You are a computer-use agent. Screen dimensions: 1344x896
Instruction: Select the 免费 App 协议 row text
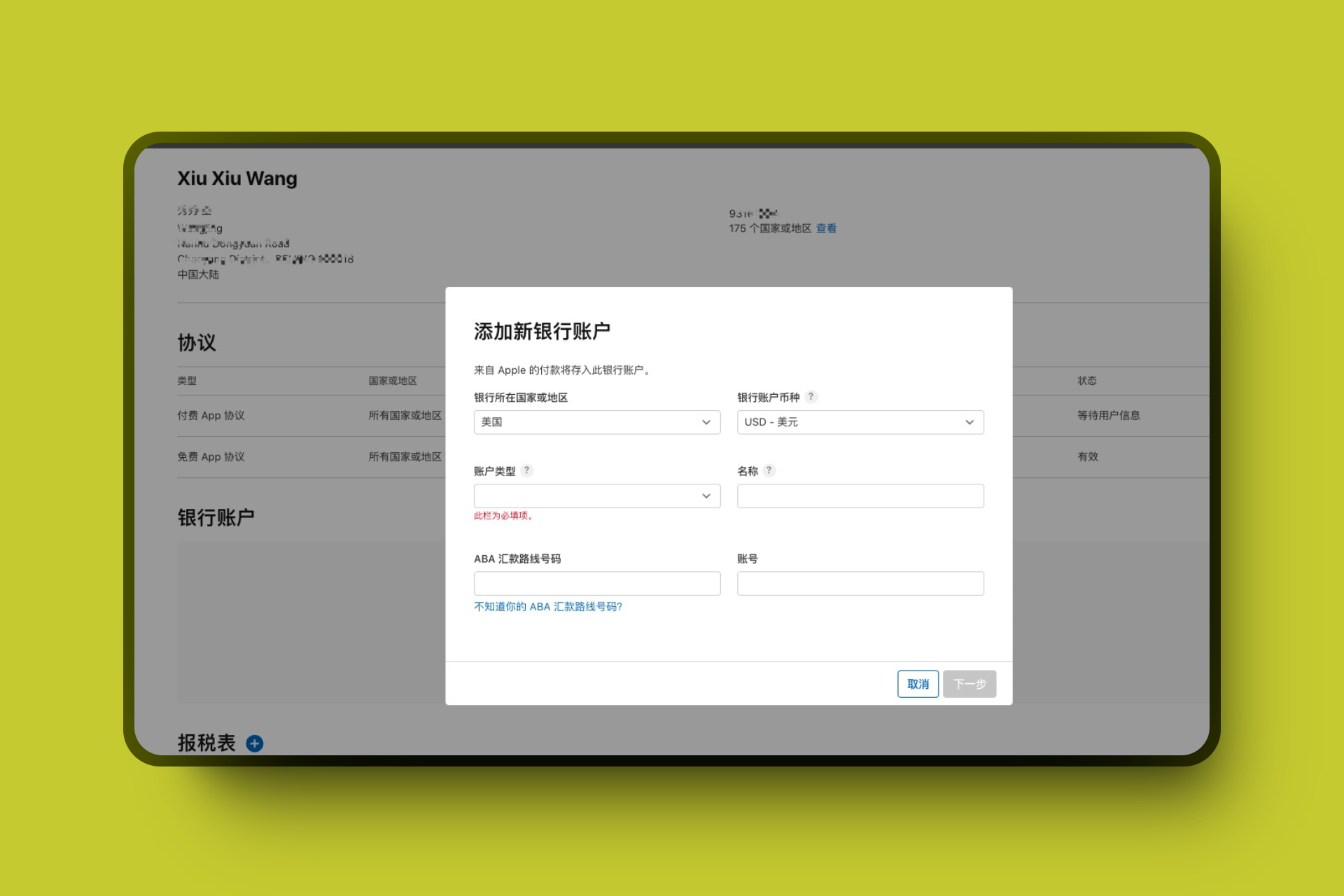click(211, 456)
